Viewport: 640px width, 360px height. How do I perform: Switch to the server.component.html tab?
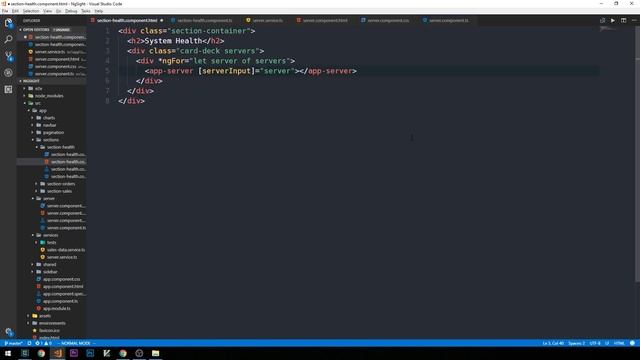[323, 20]
